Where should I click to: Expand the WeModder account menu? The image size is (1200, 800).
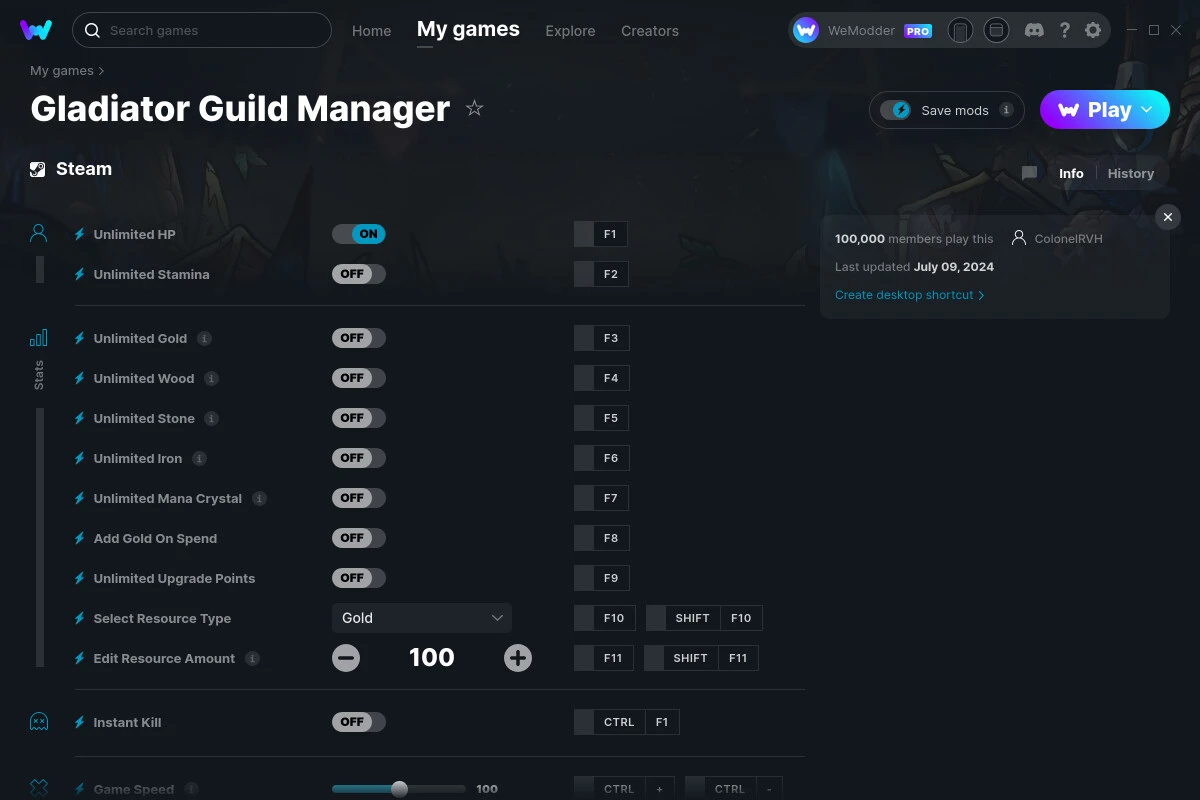[860, 30]
